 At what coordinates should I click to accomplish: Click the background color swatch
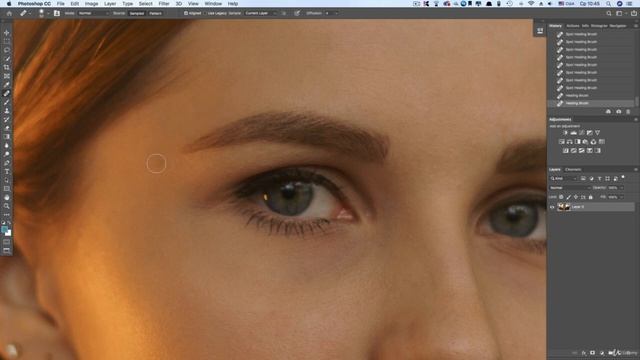[x=9, y=233]
